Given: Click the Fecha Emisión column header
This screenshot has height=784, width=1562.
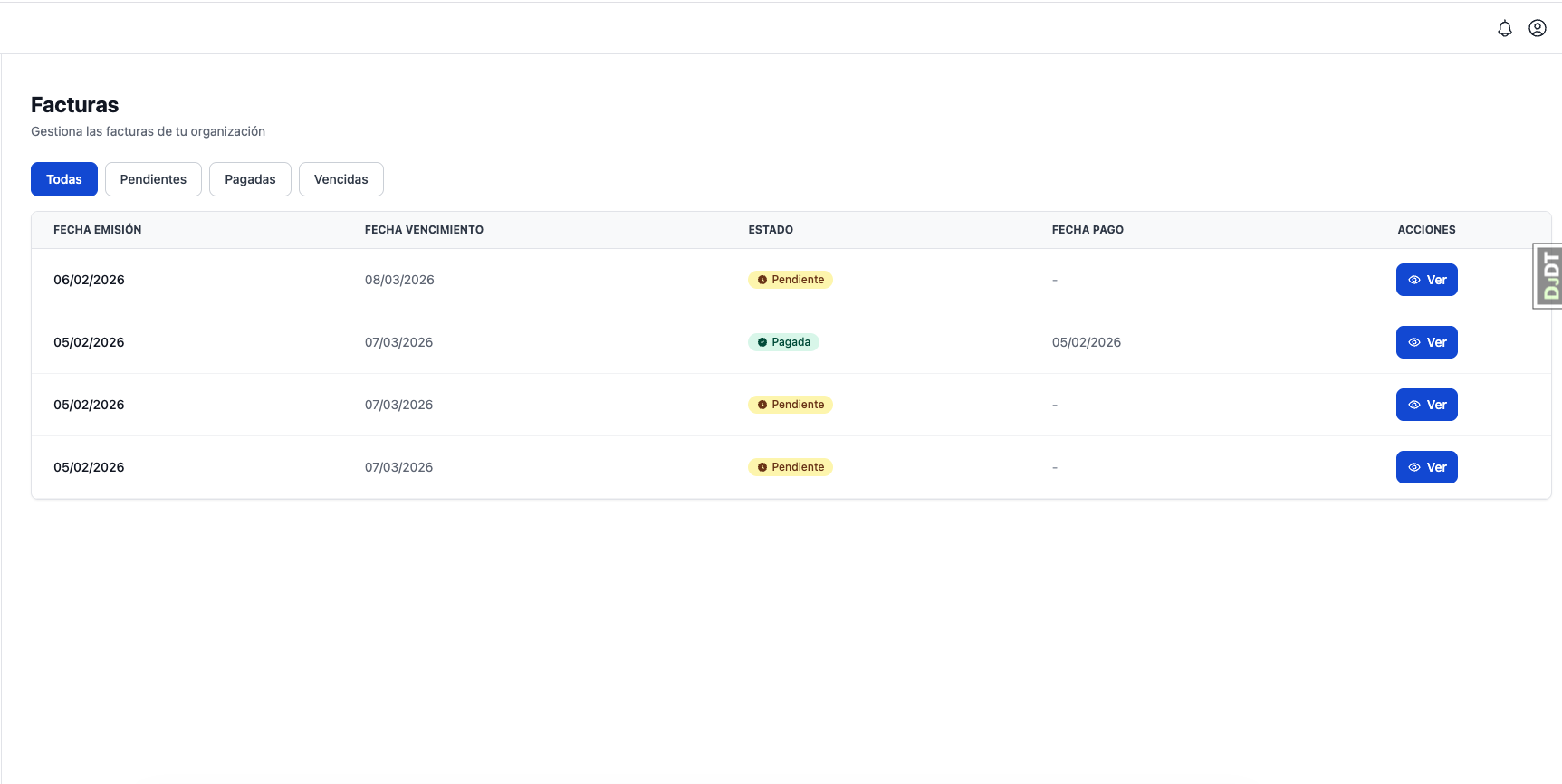Looking at the screenshot, I should pyautogui.click(x=97, y=230).
